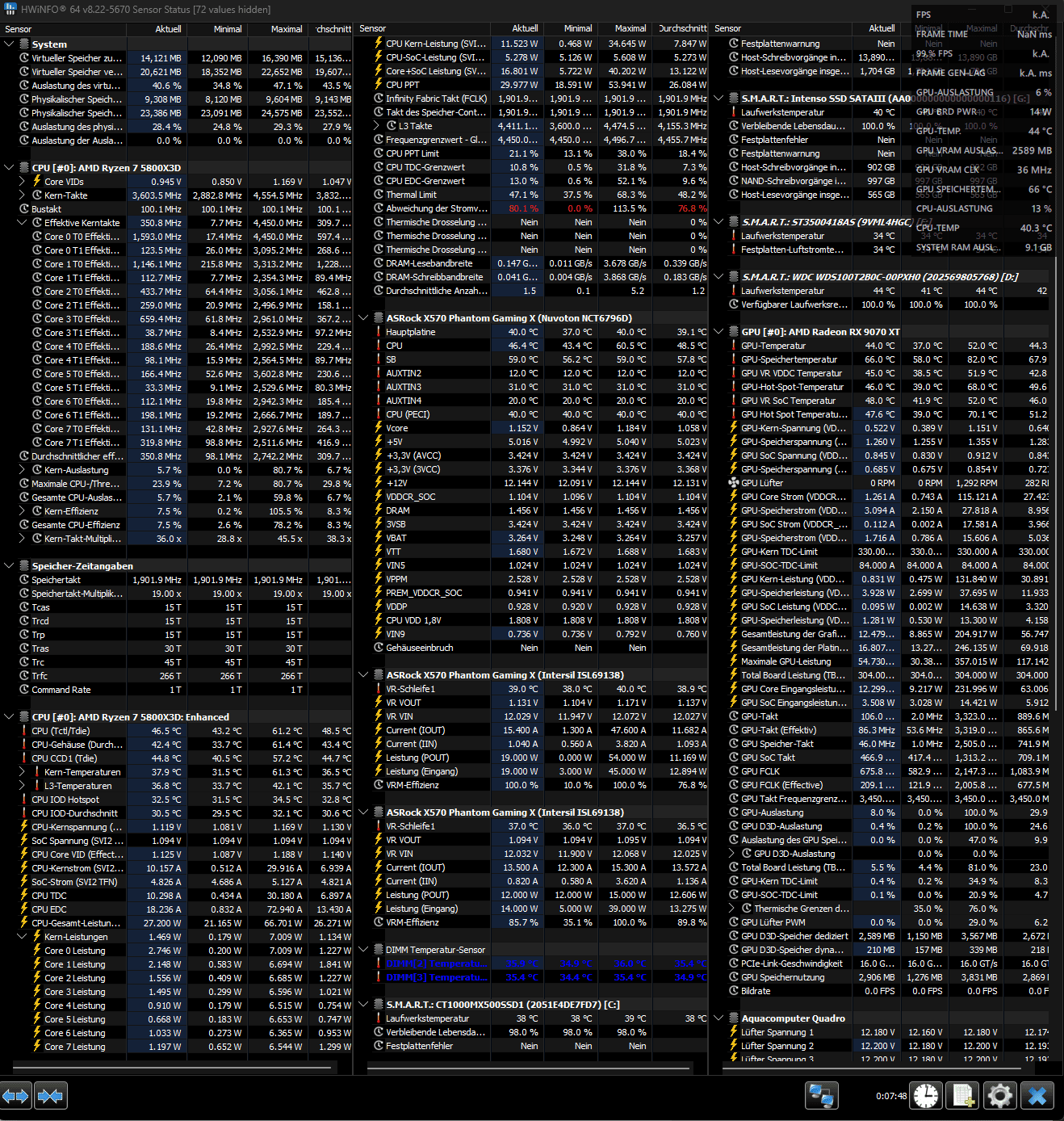The image size is (1064, 1121).
Task: Select the red DIMM[3] Temperatu... row
Action: pos(532,977)
